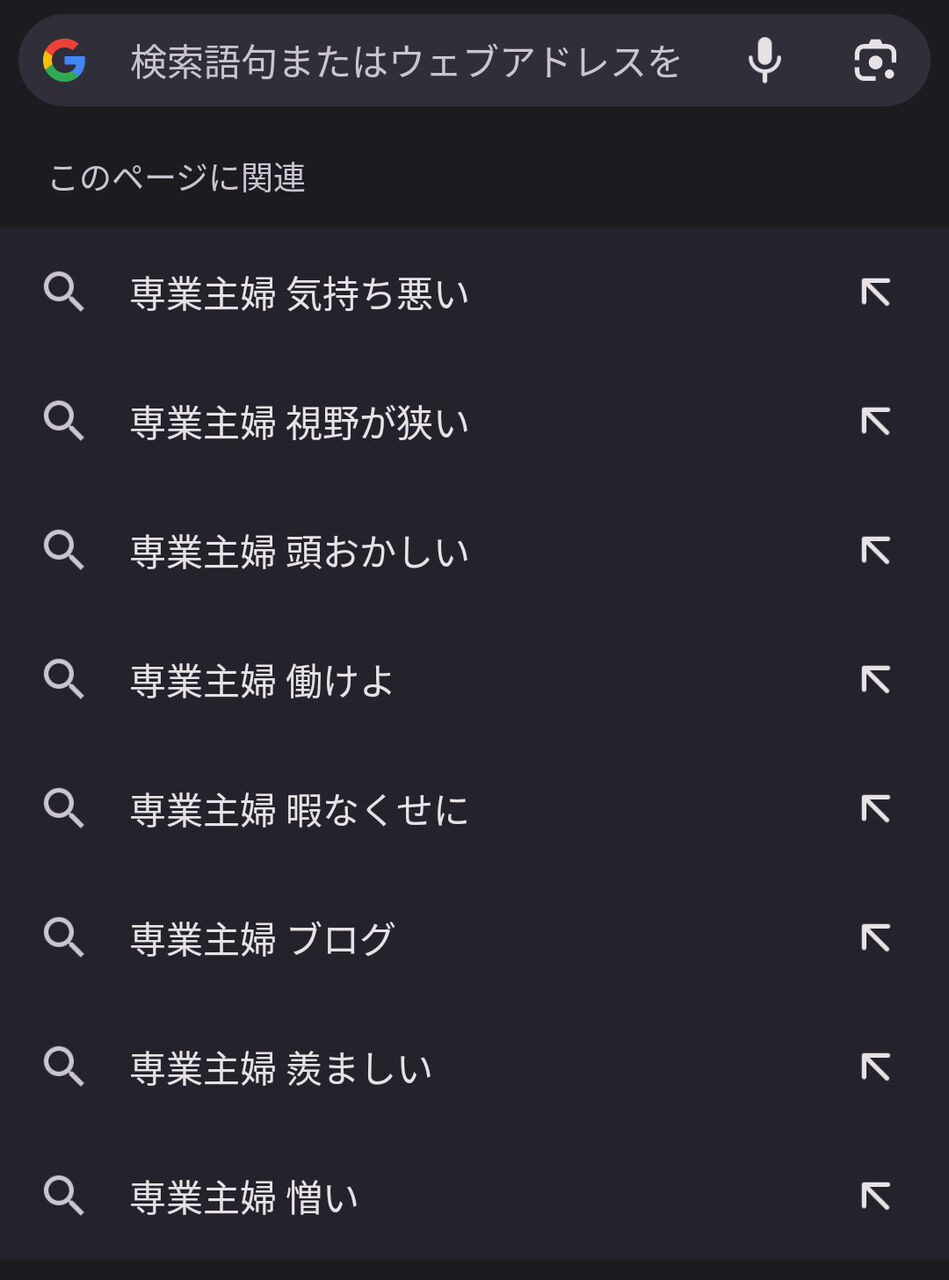This screenshot has height=1280, width=949.
Task: Insert '専業主婦 羨ましい' suggestion with arrow icon
Action: click(x=875, y=1067)
